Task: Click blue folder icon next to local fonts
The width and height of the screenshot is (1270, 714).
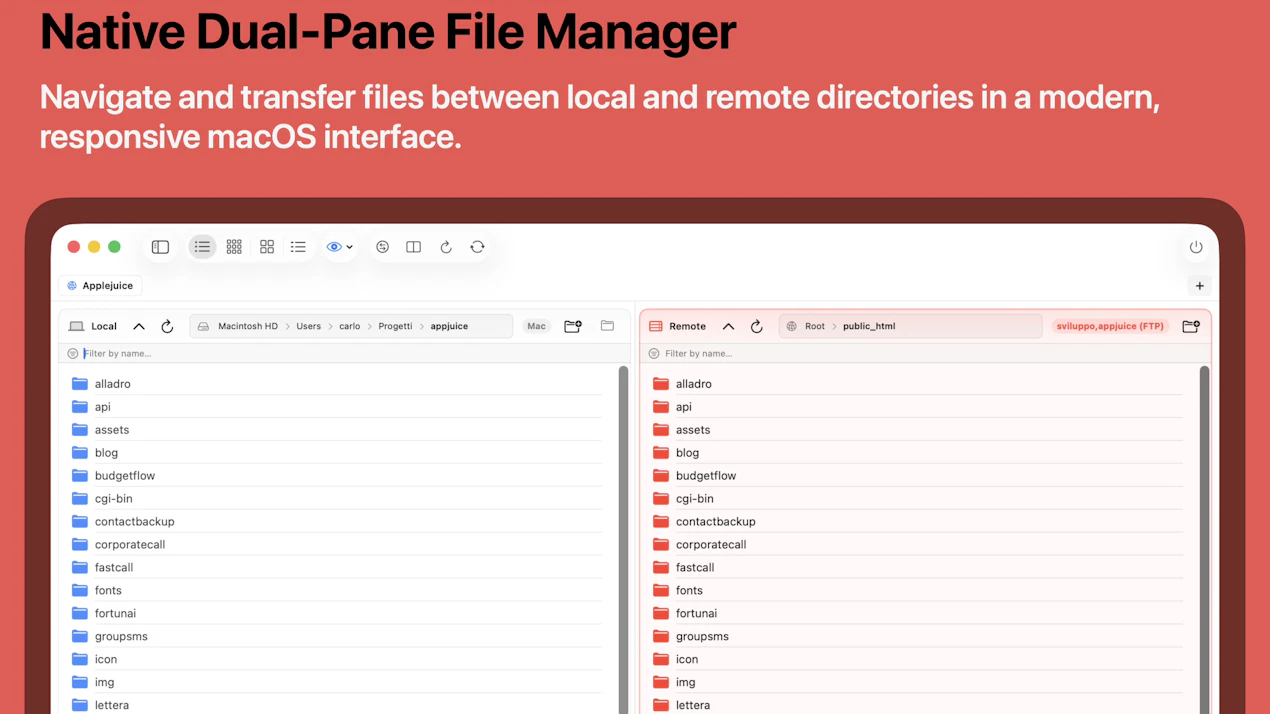Action: click(80, 591)
